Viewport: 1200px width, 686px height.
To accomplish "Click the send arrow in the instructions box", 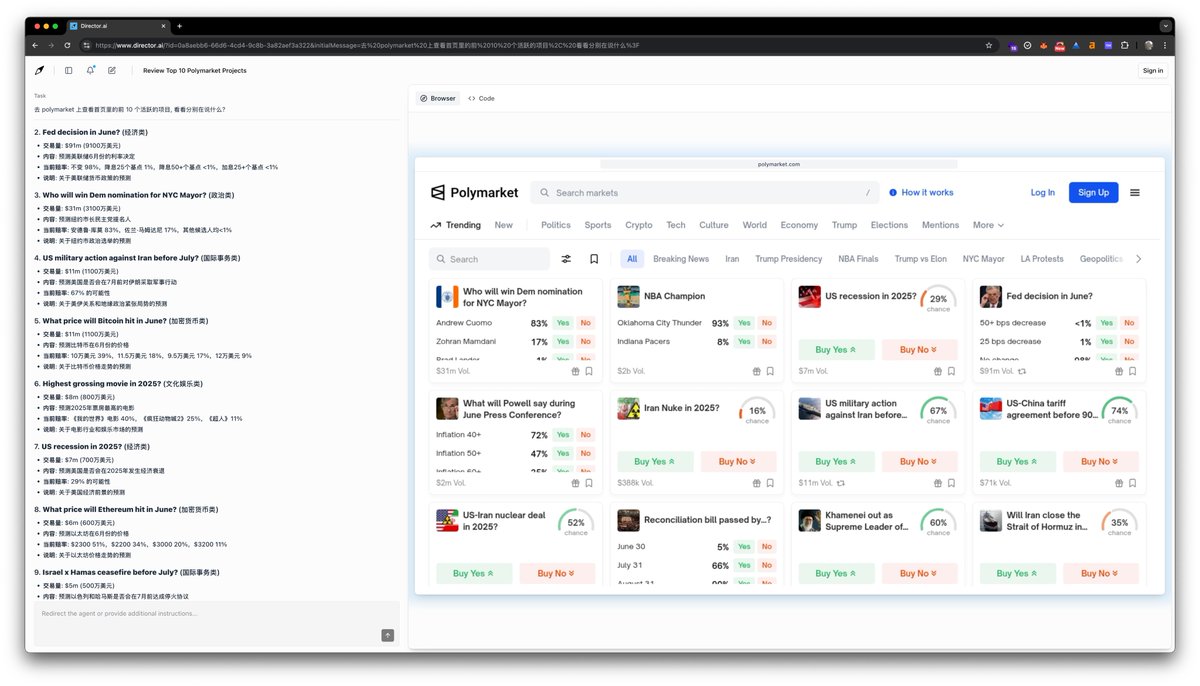I will pos(388,635).
